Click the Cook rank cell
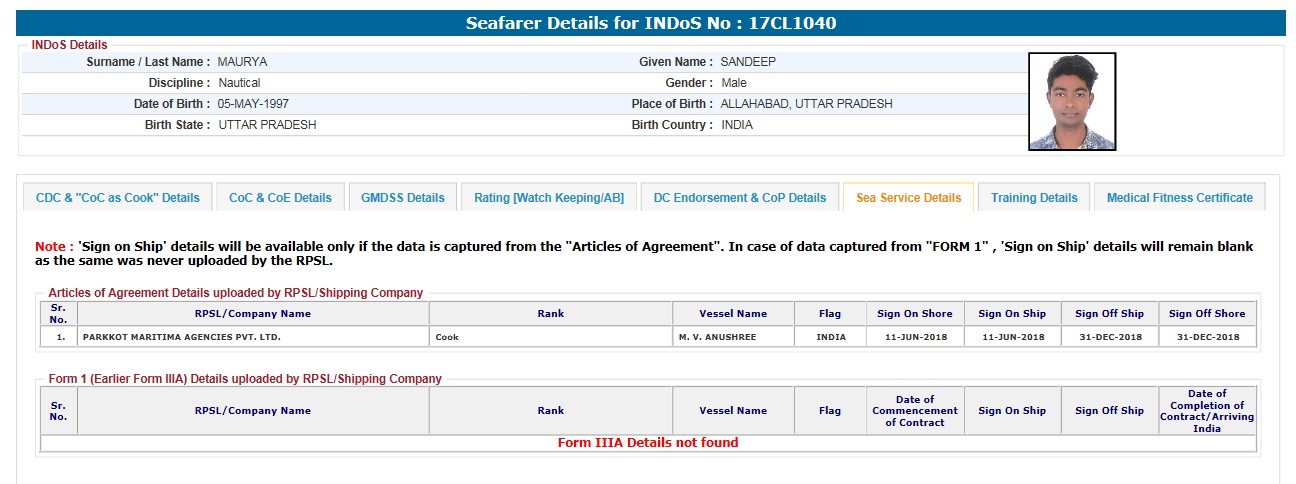 [x=446, y=337]
